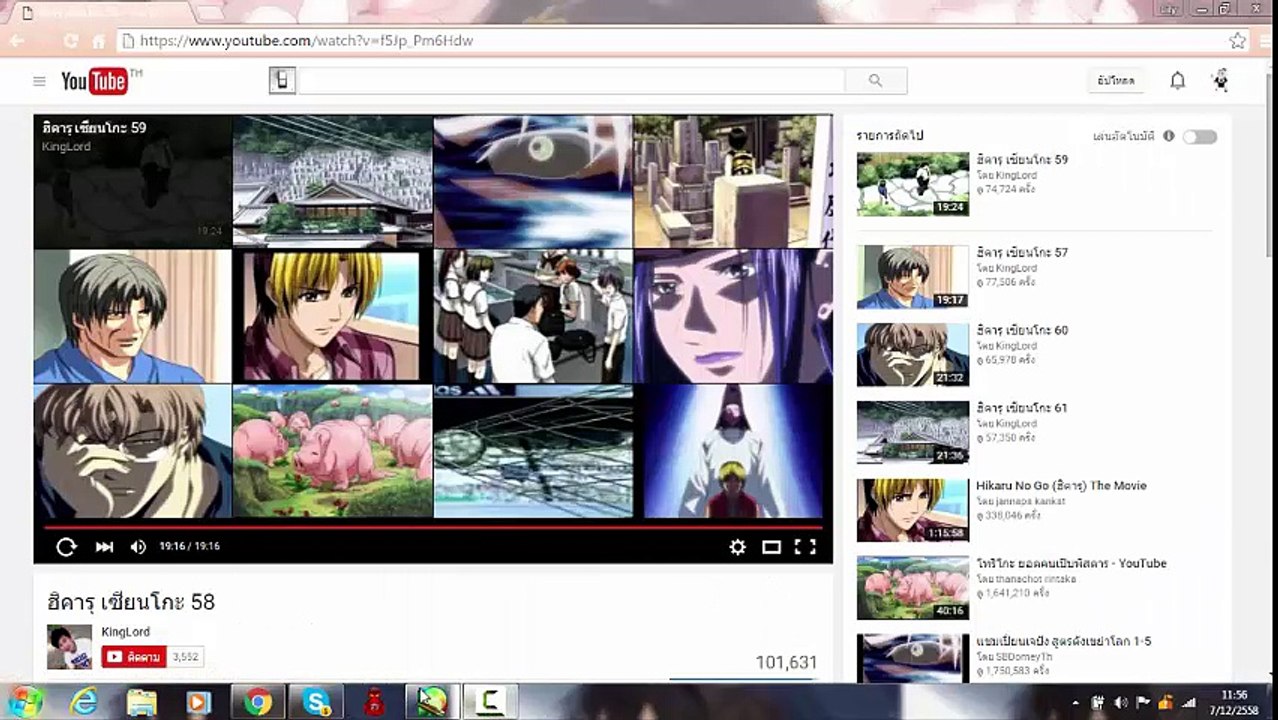Show hidden system tray icons arrow
The height and width of the screenshot is (720, 1278).
pyautogui.click(x=1075, y=703)
